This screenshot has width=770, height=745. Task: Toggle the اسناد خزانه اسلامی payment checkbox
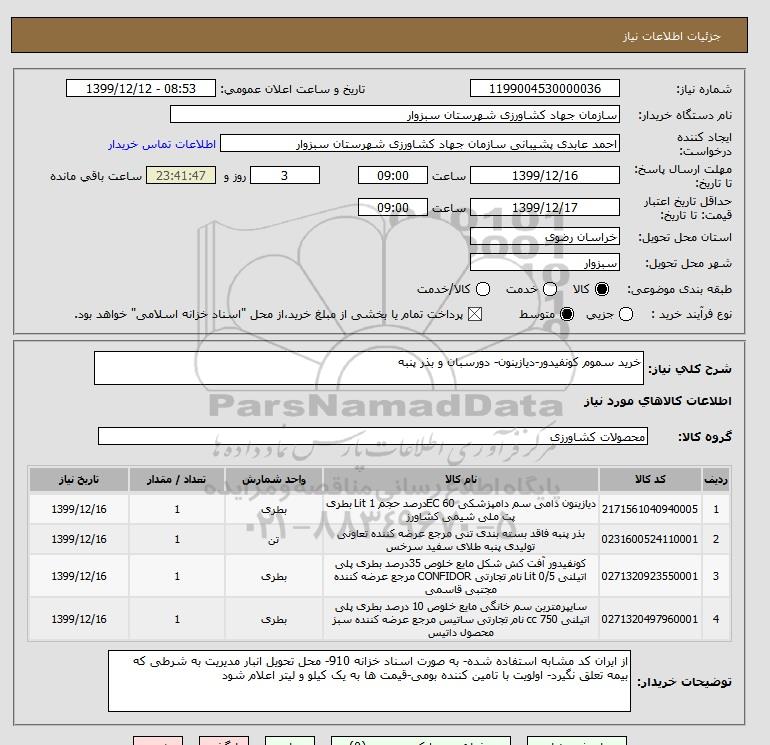pos(475,314)
